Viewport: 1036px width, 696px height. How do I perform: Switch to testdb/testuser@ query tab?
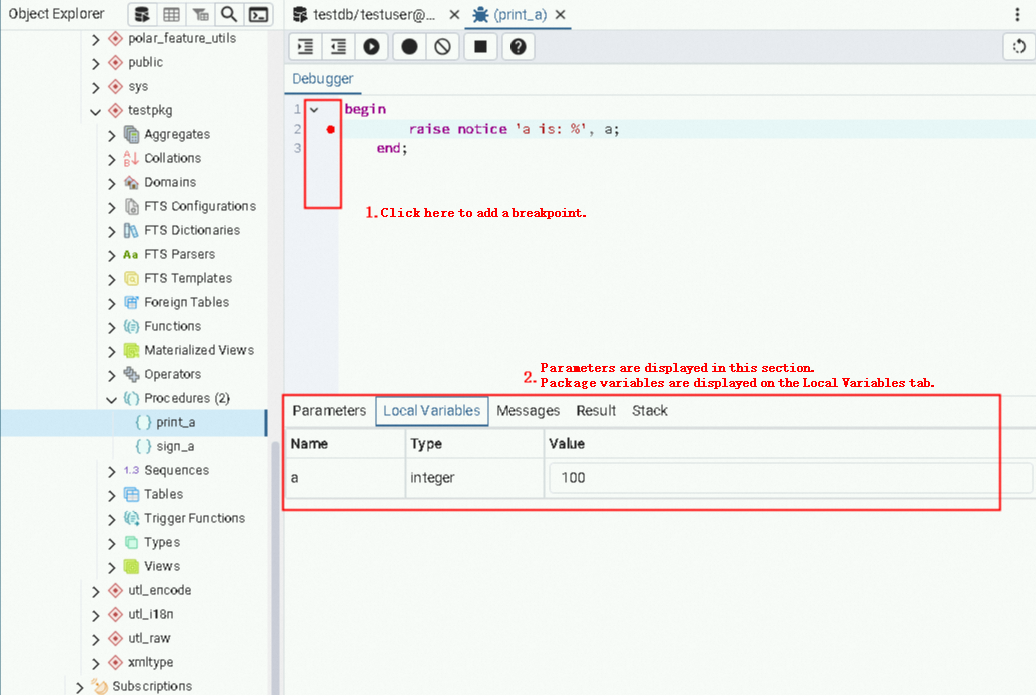click(373, 15)
